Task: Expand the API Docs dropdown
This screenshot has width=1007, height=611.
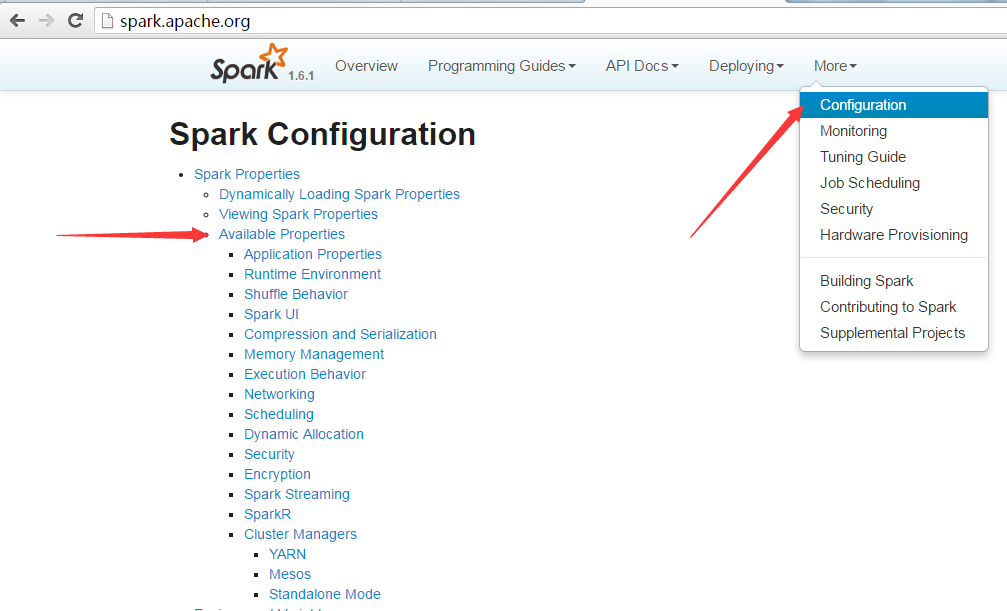Action: pyautogui.click(x=642, y=66)
